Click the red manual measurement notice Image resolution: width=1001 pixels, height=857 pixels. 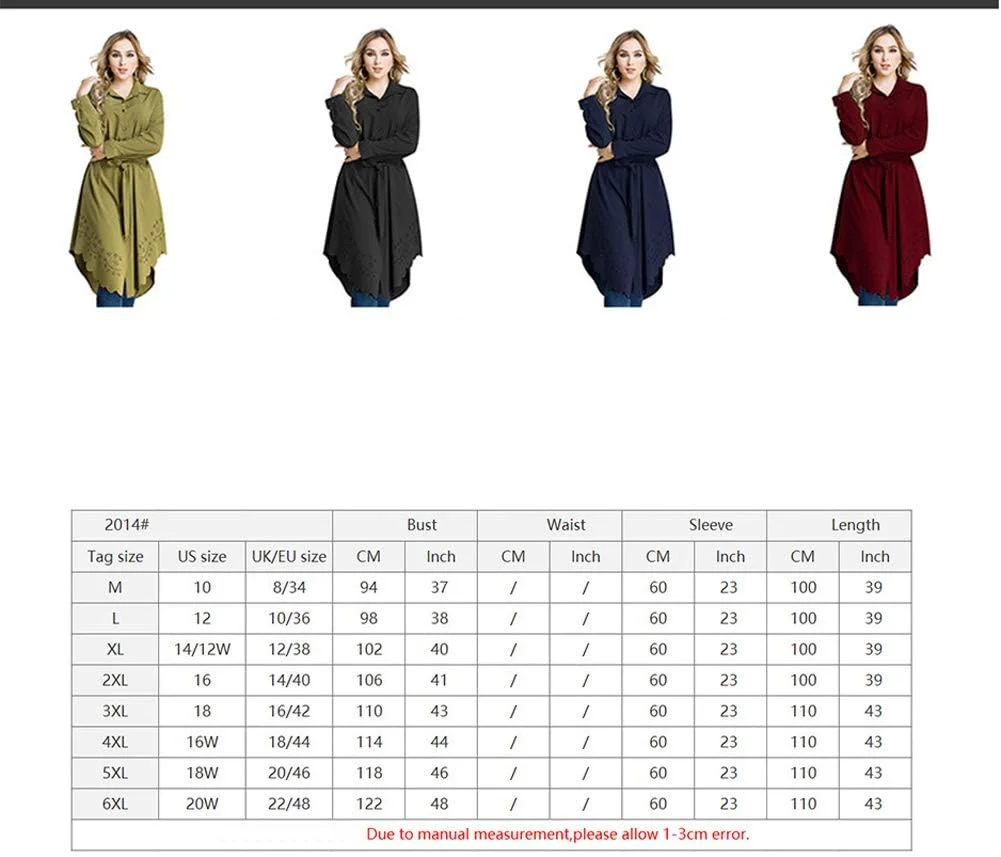click(557, 834)
